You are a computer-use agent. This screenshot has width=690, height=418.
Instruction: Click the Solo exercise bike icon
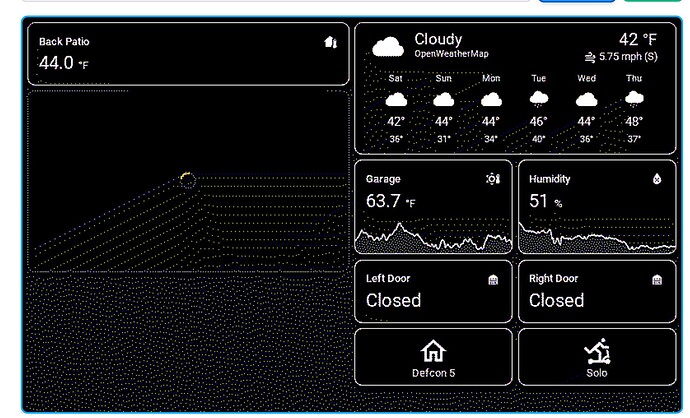(x=598, y=351)
